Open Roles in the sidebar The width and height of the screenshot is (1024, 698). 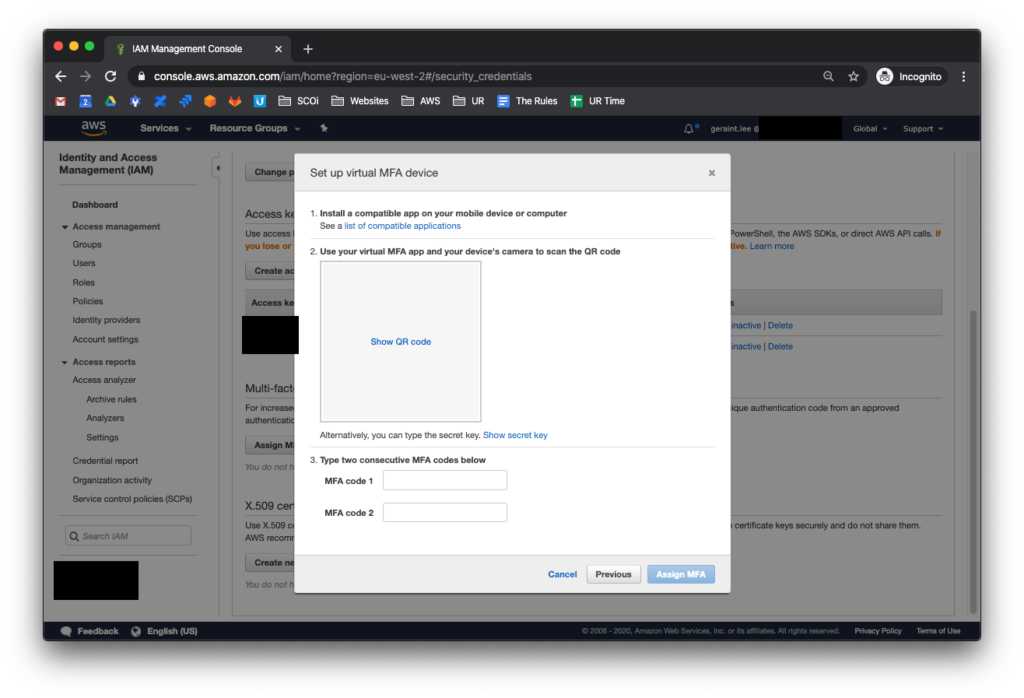click(84, 283)
